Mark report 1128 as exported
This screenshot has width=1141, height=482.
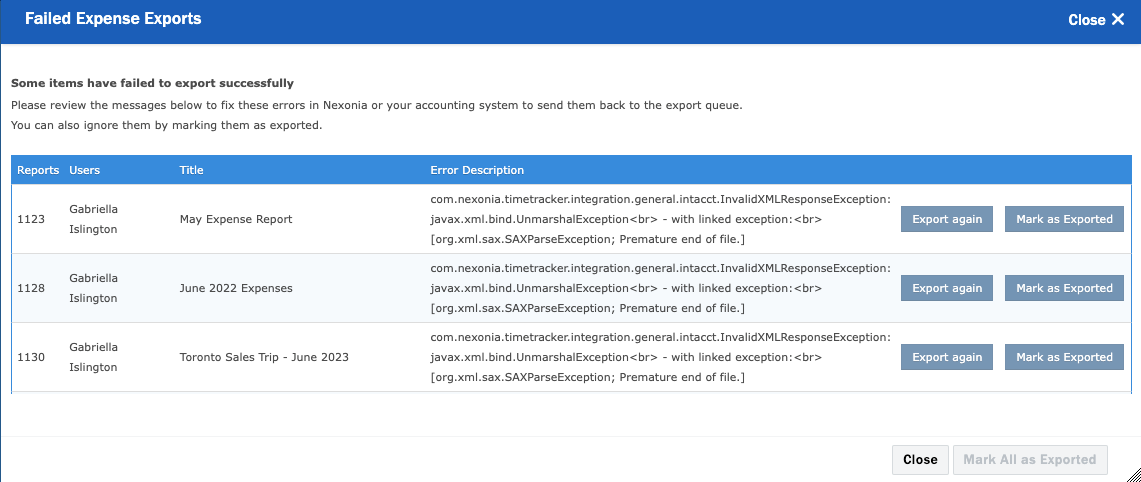click(1064, 288)
